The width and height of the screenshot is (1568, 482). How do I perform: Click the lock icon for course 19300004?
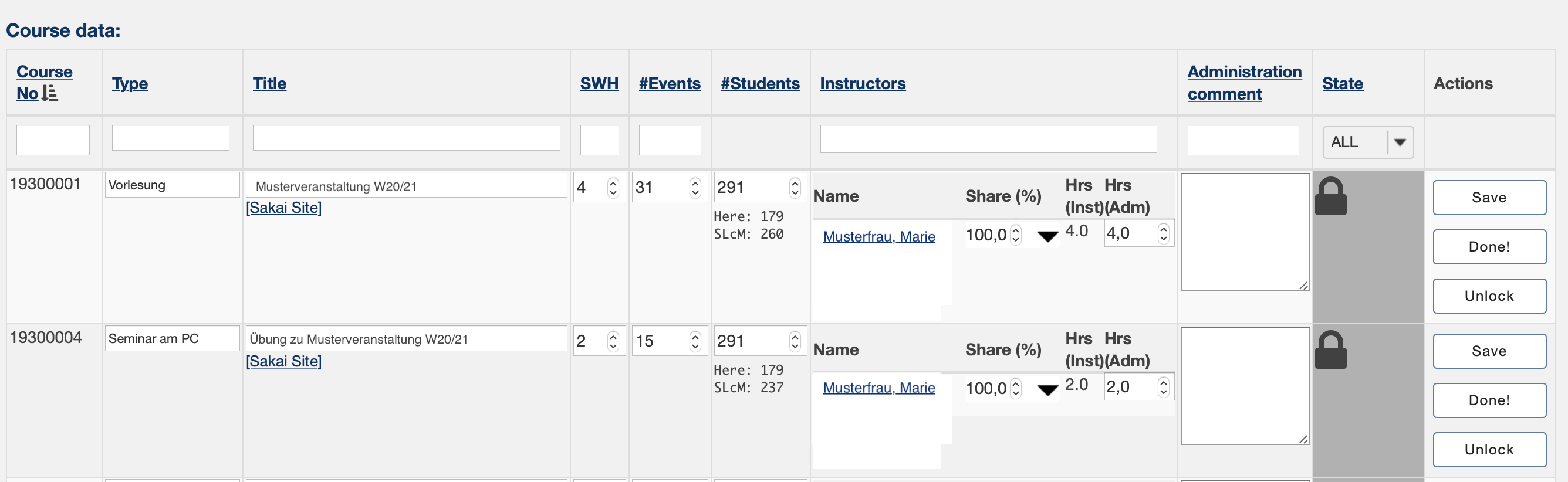(x=1330, y=350)
